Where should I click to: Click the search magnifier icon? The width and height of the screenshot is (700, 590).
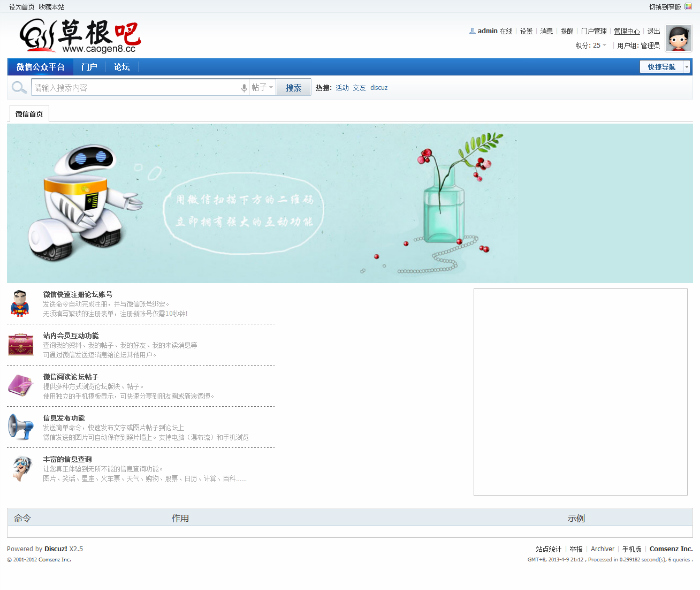click(x=18, y=88)
